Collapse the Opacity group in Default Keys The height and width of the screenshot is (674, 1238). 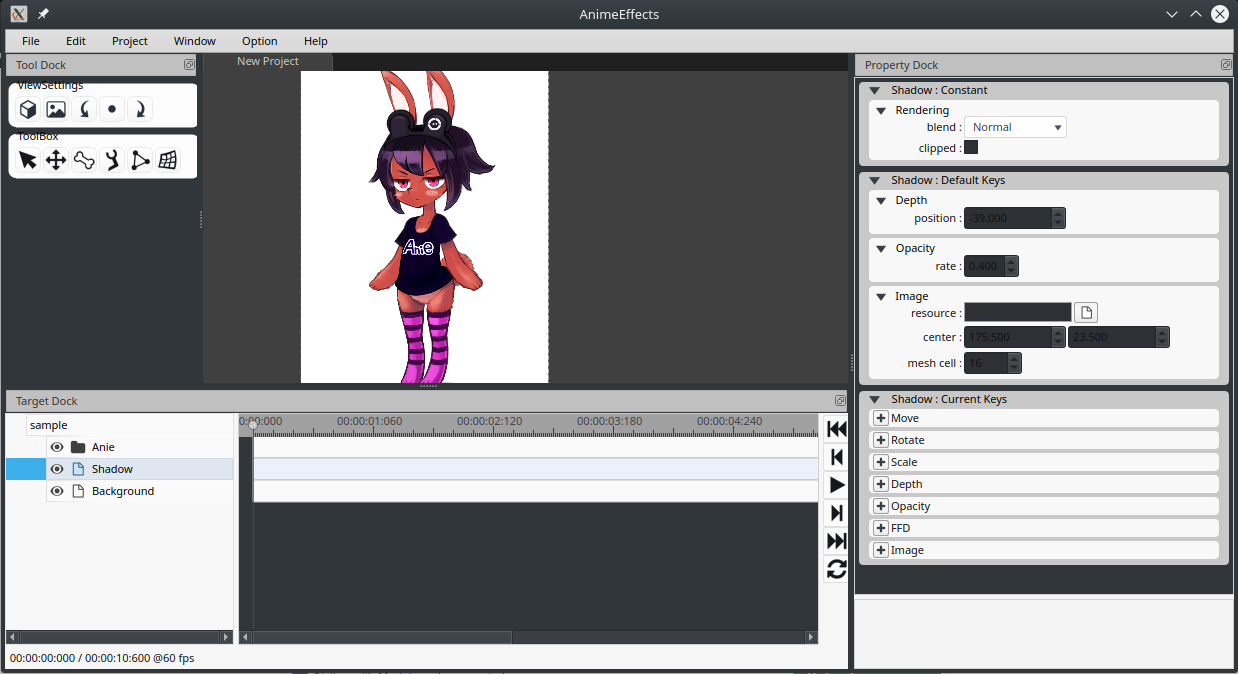coord(881,248)
